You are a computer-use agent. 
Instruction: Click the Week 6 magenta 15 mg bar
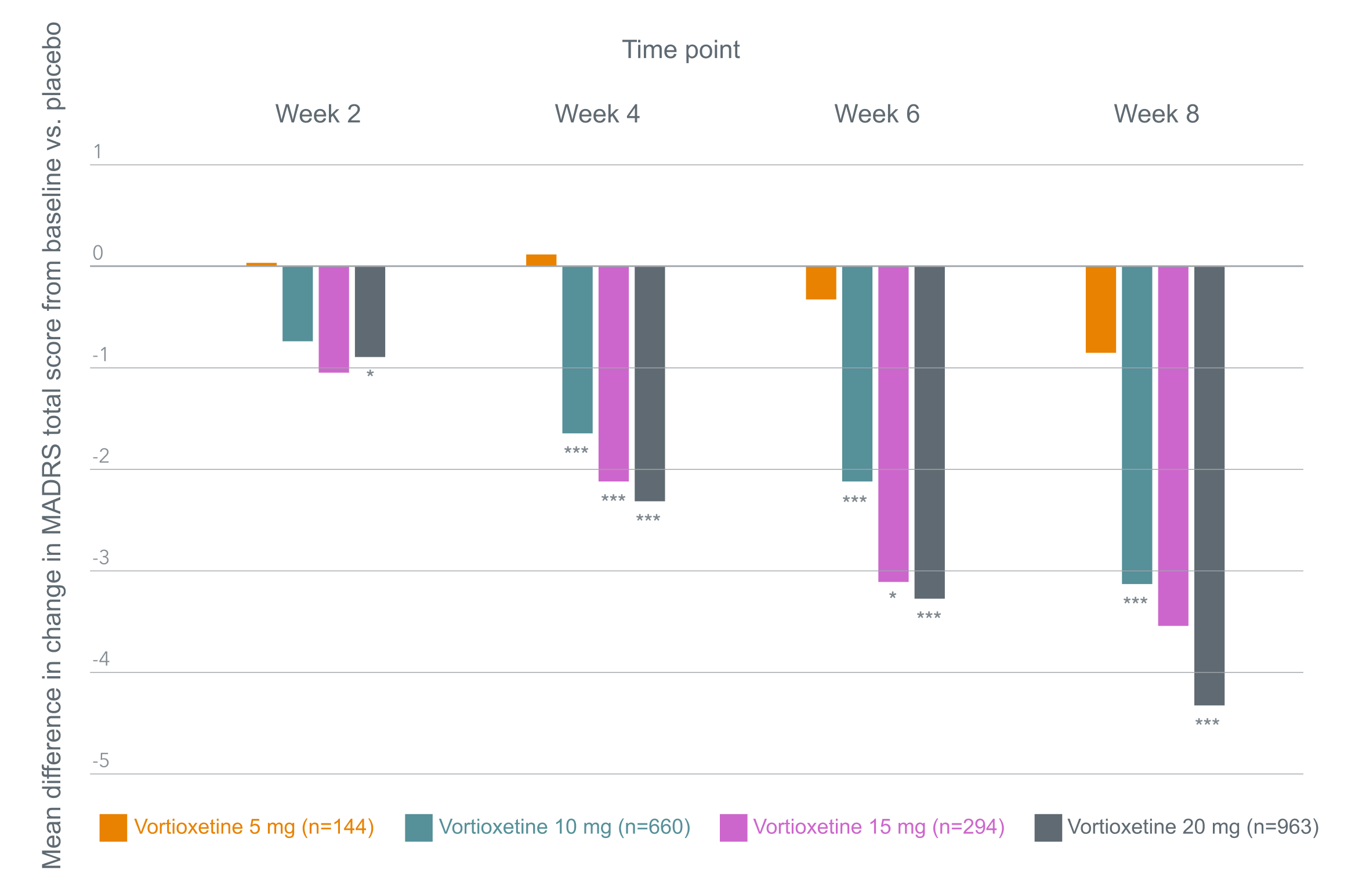893,423
